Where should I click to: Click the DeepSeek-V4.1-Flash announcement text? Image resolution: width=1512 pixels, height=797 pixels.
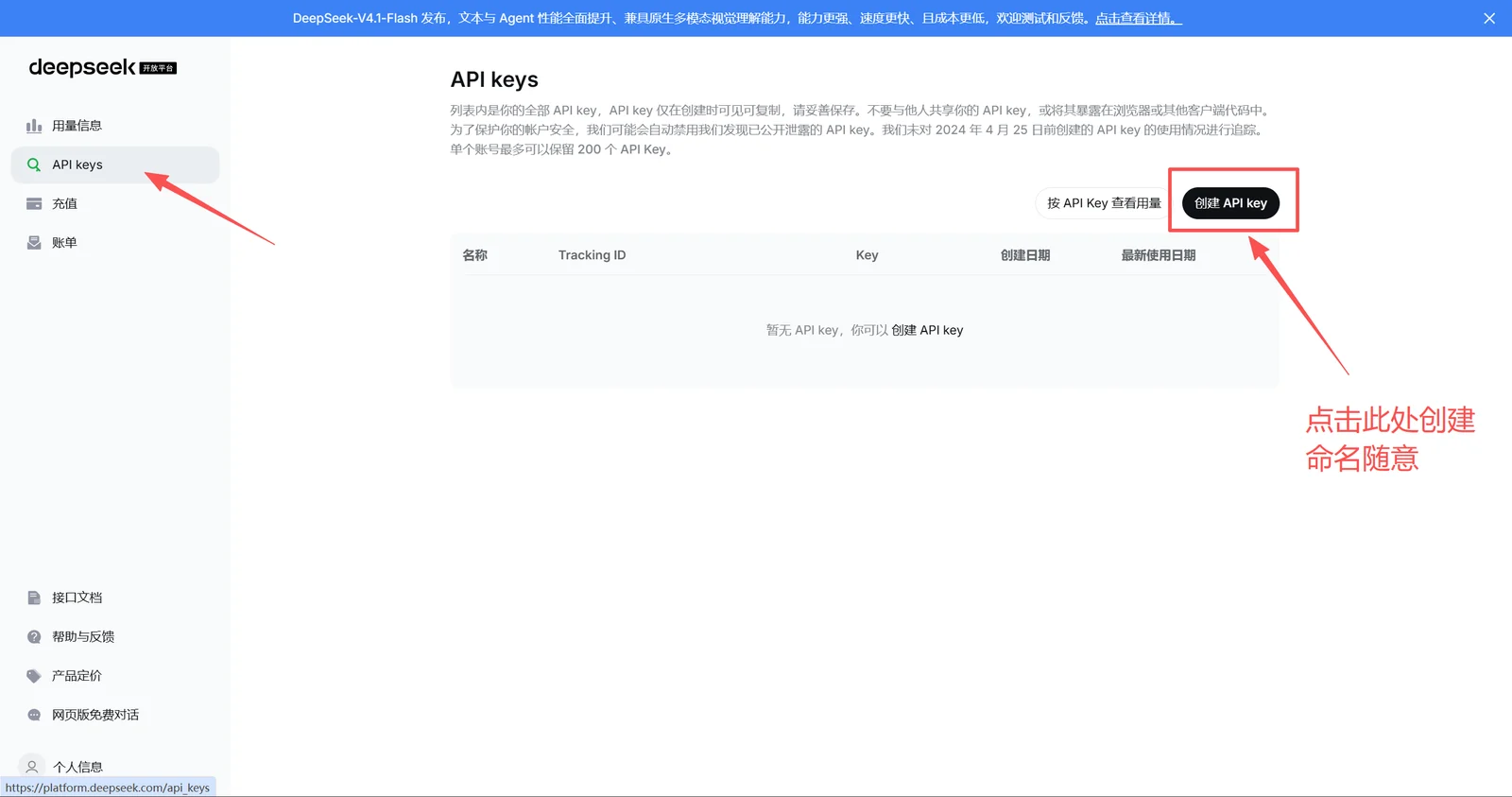[x=693, y=18]
